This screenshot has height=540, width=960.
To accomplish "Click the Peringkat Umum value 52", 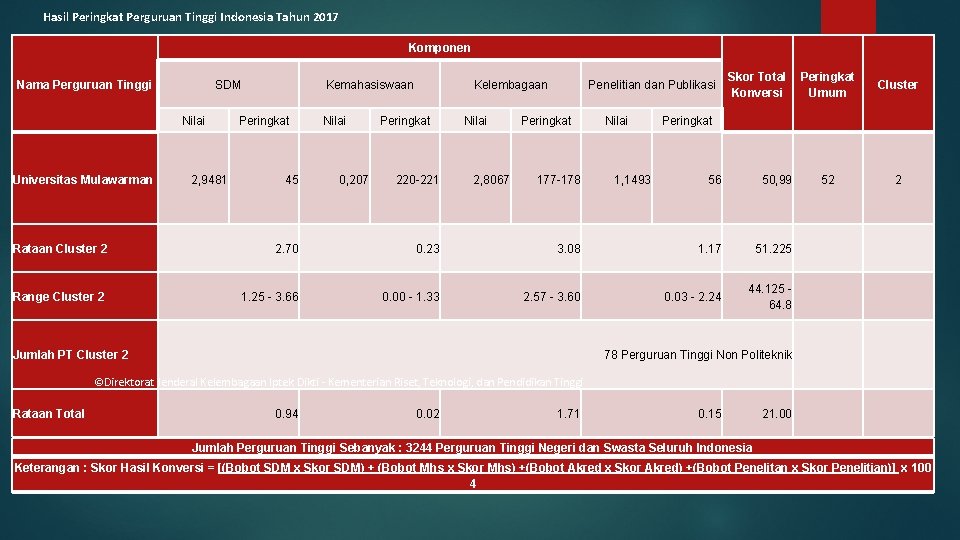I will [x=828, y=179].
